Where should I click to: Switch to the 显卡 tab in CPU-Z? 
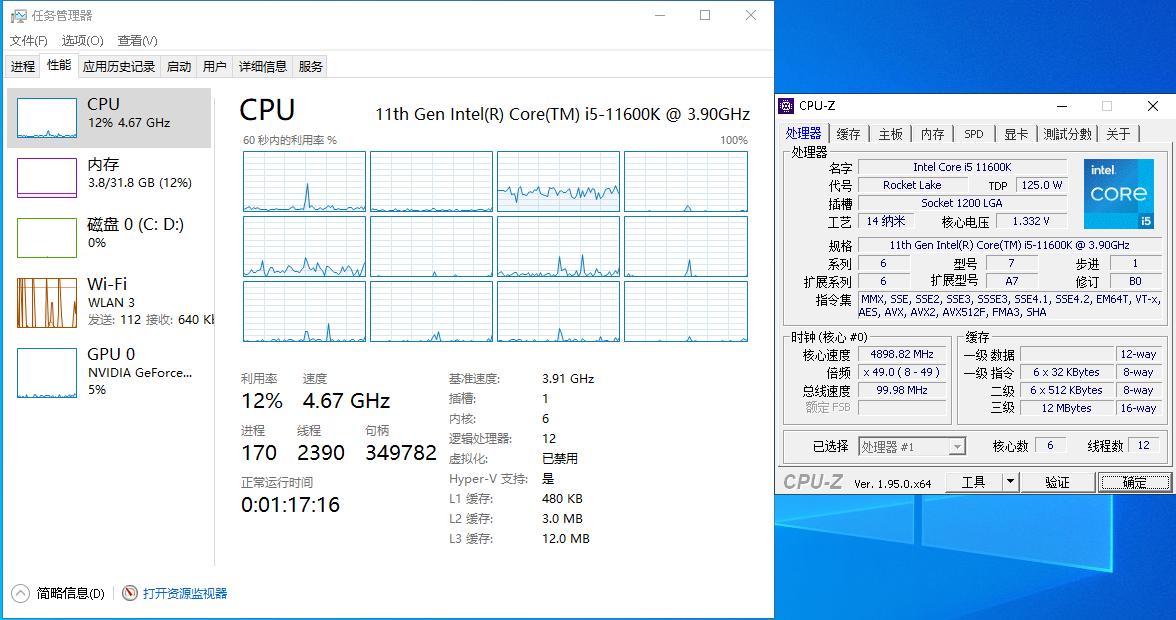pos(1016,134)
